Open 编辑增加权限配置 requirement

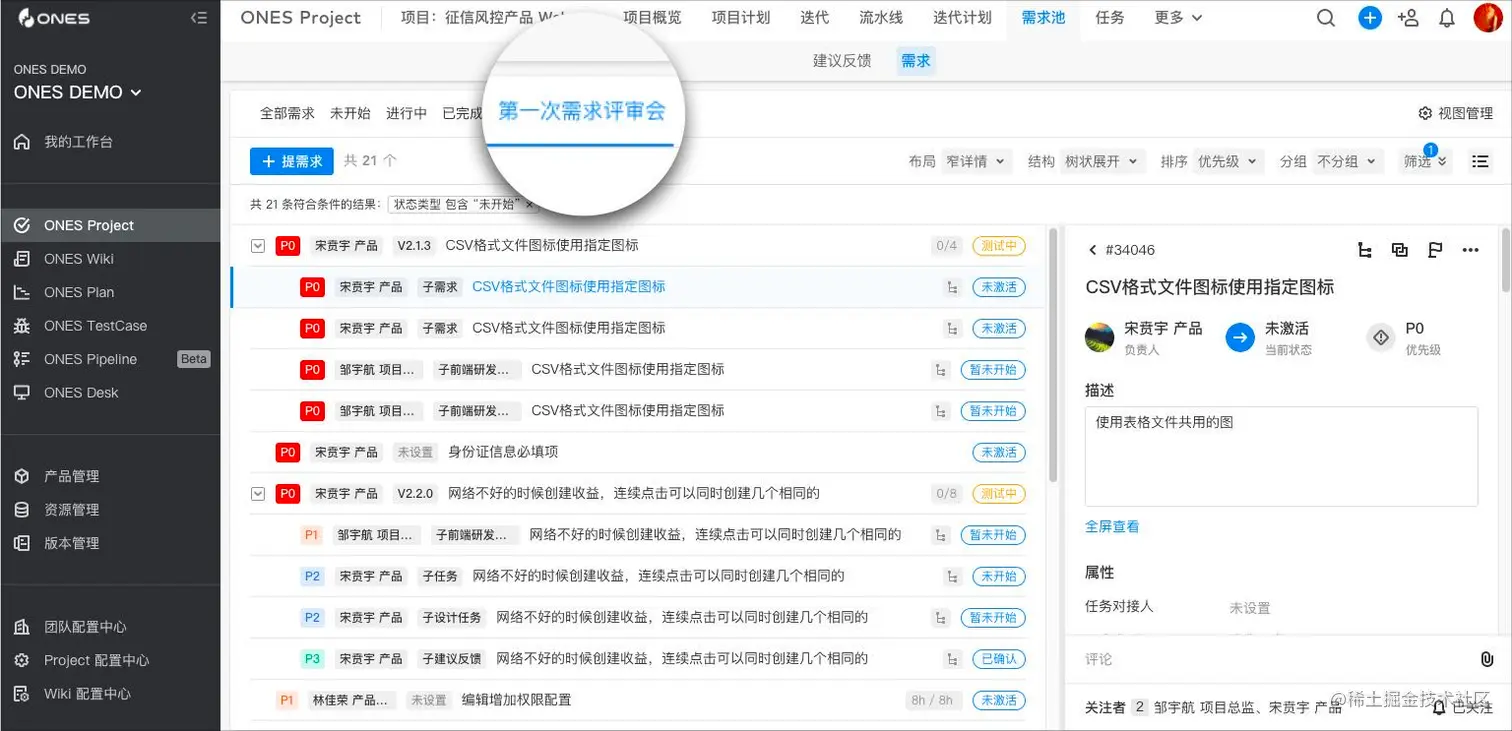click(516, 700)
